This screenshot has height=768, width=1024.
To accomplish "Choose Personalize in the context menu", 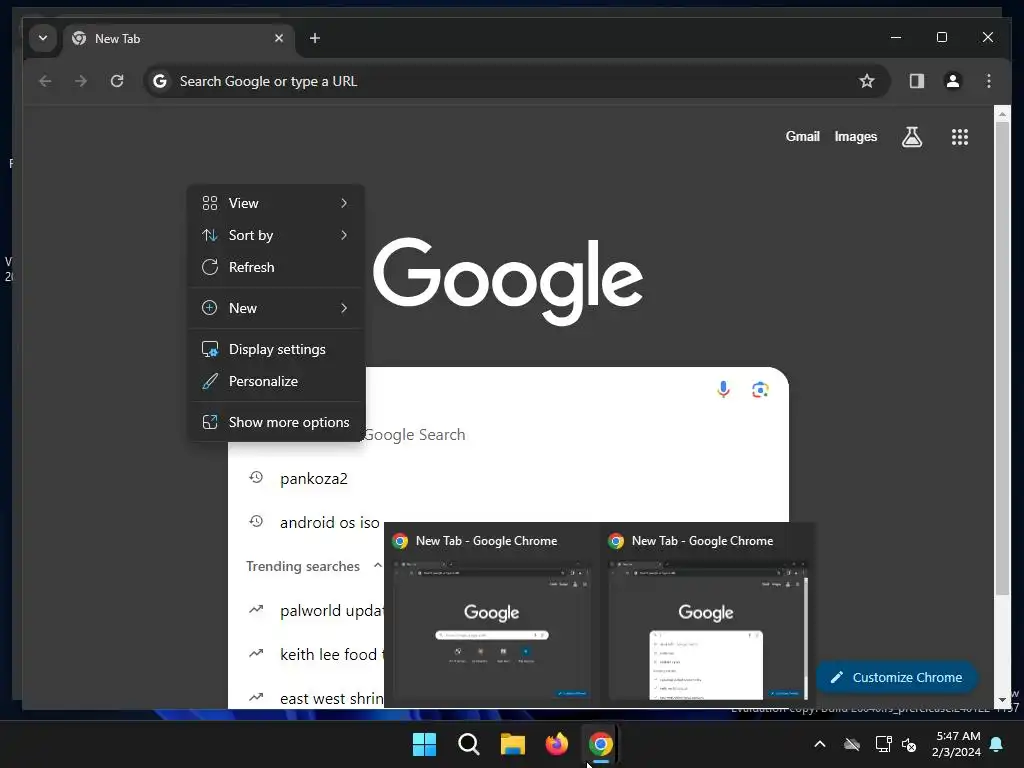I will coord(276,381).
